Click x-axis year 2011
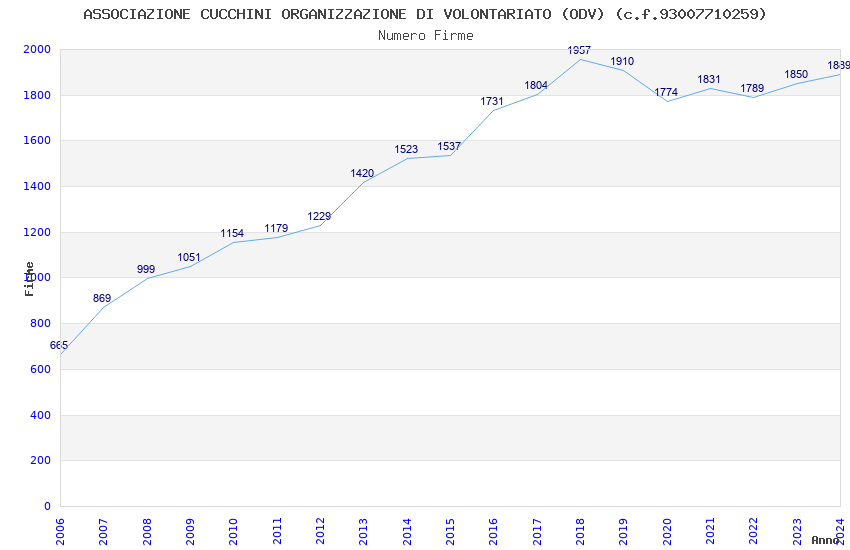 [x=277, y=532]
